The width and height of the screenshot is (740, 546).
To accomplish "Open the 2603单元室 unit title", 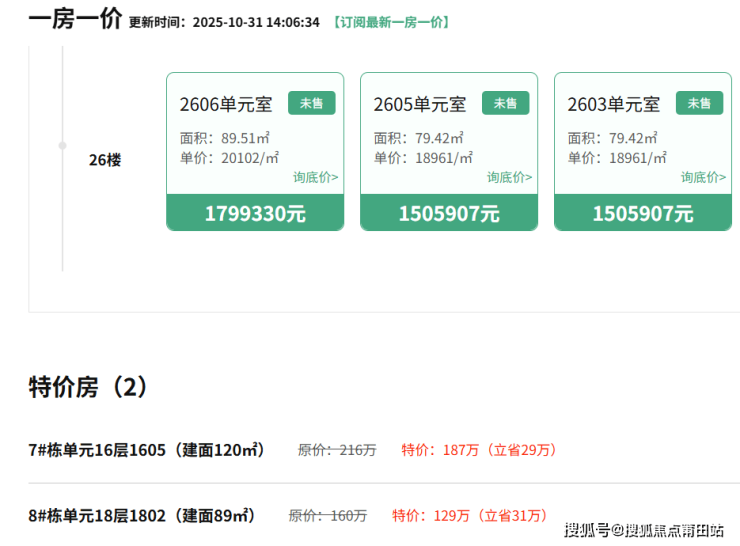I will click(x=614, y=104).
